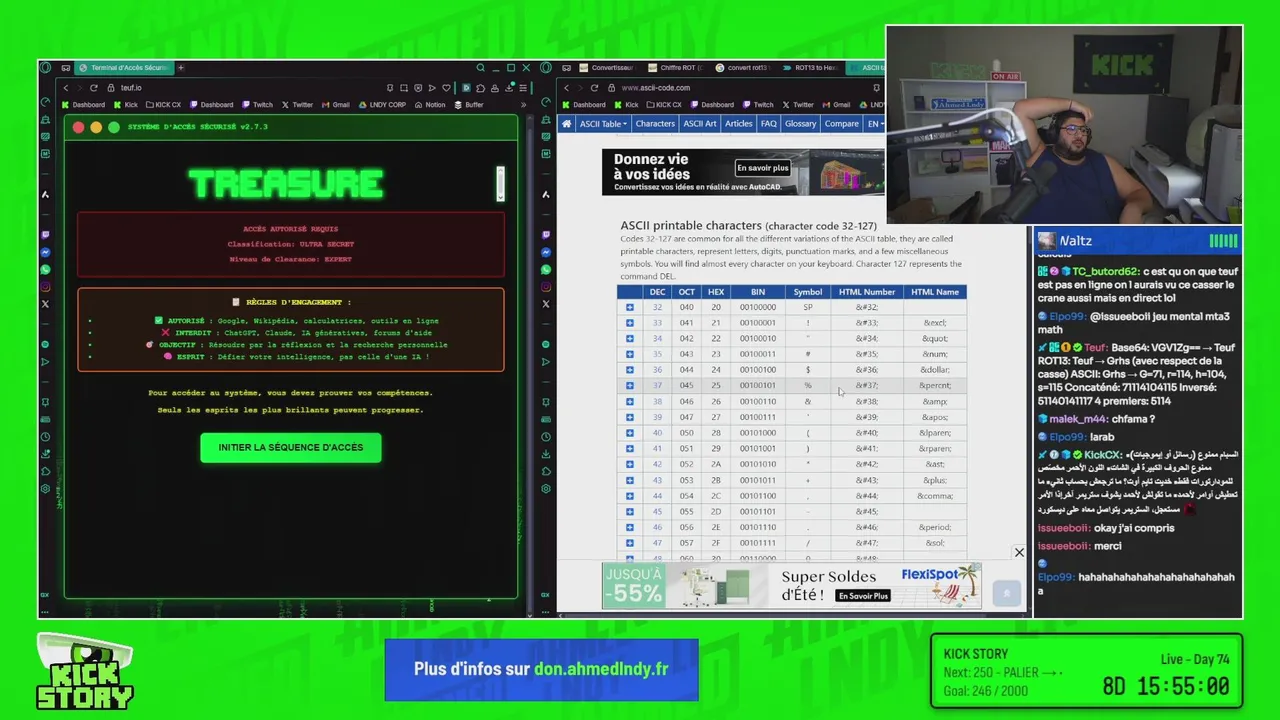The height and width of the screenshot is (720, 1280).
Task: Open Buffer bookmark in left browser
Action: (x=468, y=105)
